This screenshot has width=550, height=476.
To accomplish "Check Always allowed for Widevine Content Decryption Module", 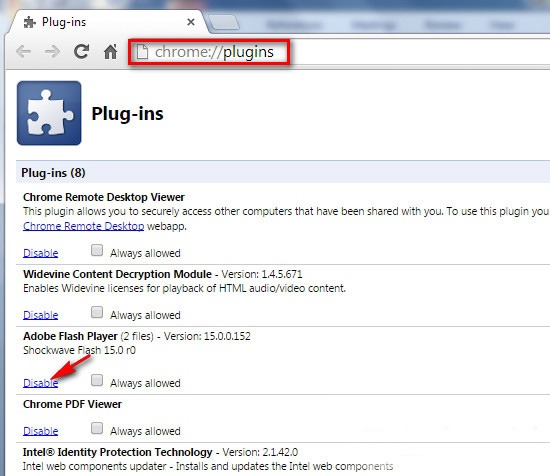I will [97, 312].
